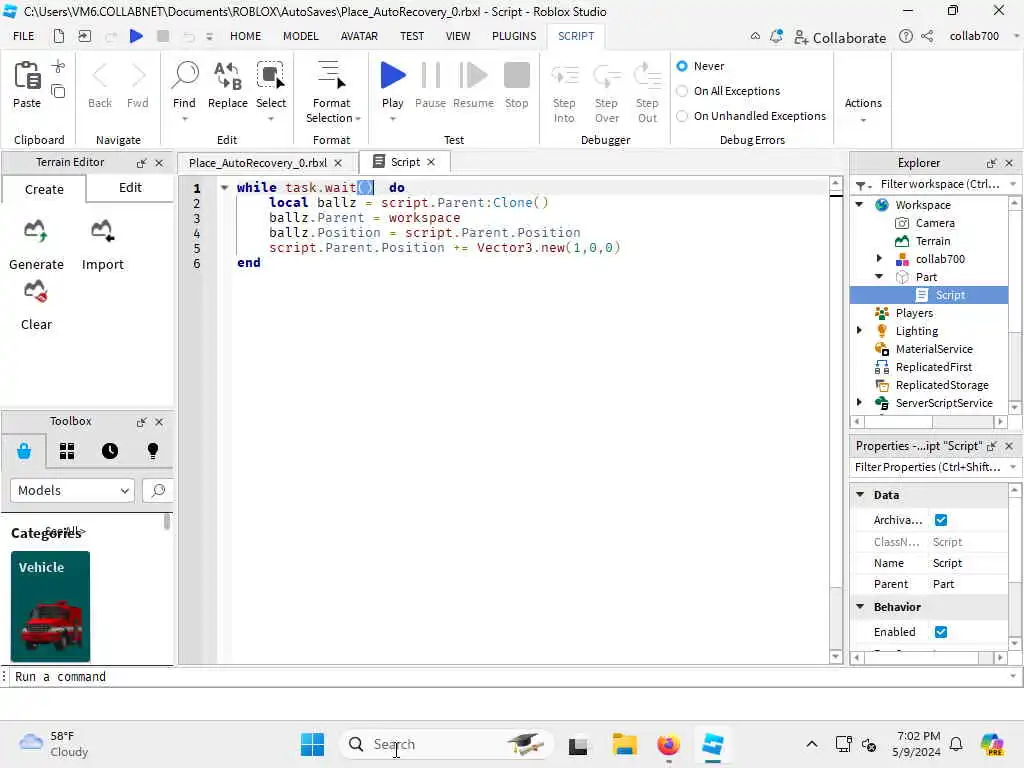The height and width of the screenshot is (768, 1024).
Task: Click Step Into debugger icon
Action: click(x=564, y=76)
